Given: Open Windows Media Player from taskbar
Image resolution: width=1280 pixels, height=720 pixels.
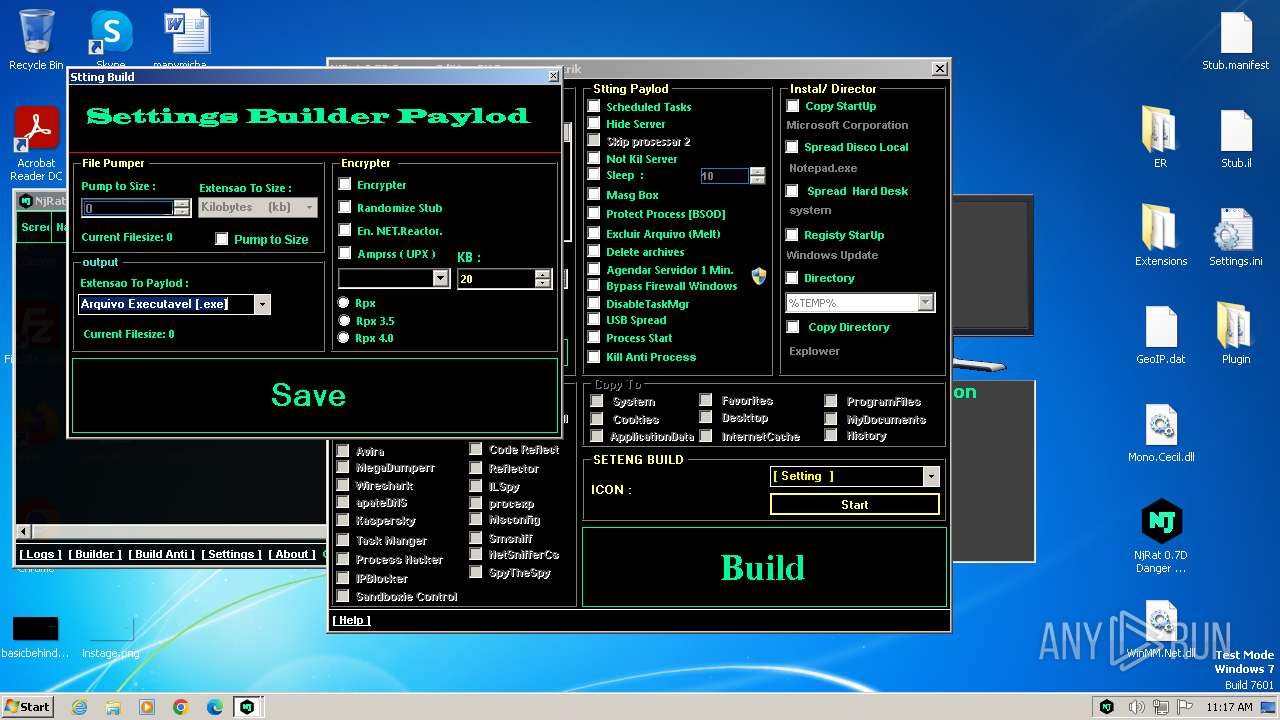Looking at the screenshot, I should [x=147, y=707].
